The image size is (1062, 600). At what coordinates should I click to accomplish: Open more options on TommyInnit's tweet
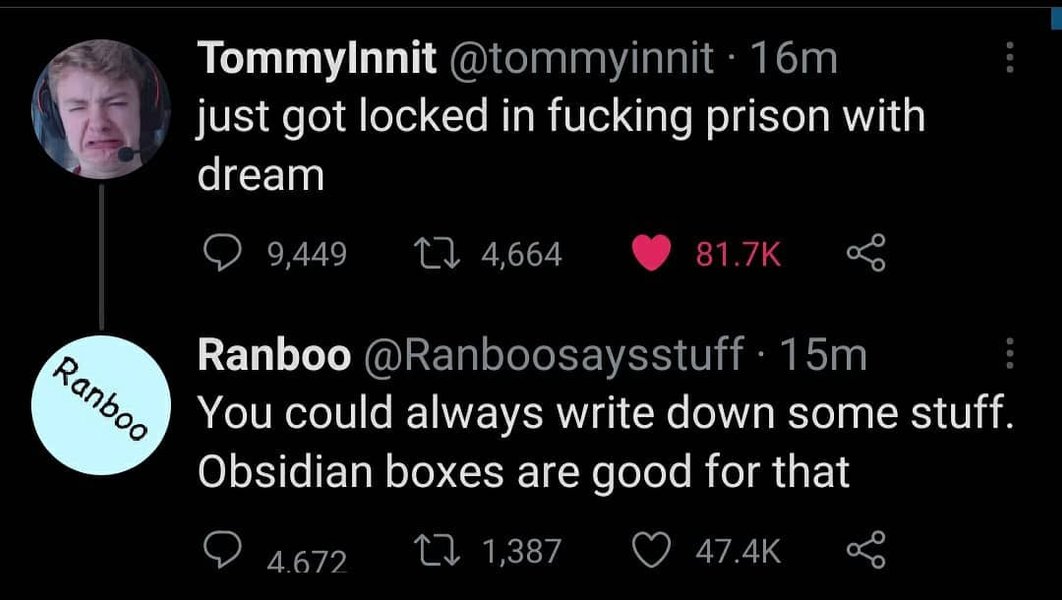(1009, 58)
